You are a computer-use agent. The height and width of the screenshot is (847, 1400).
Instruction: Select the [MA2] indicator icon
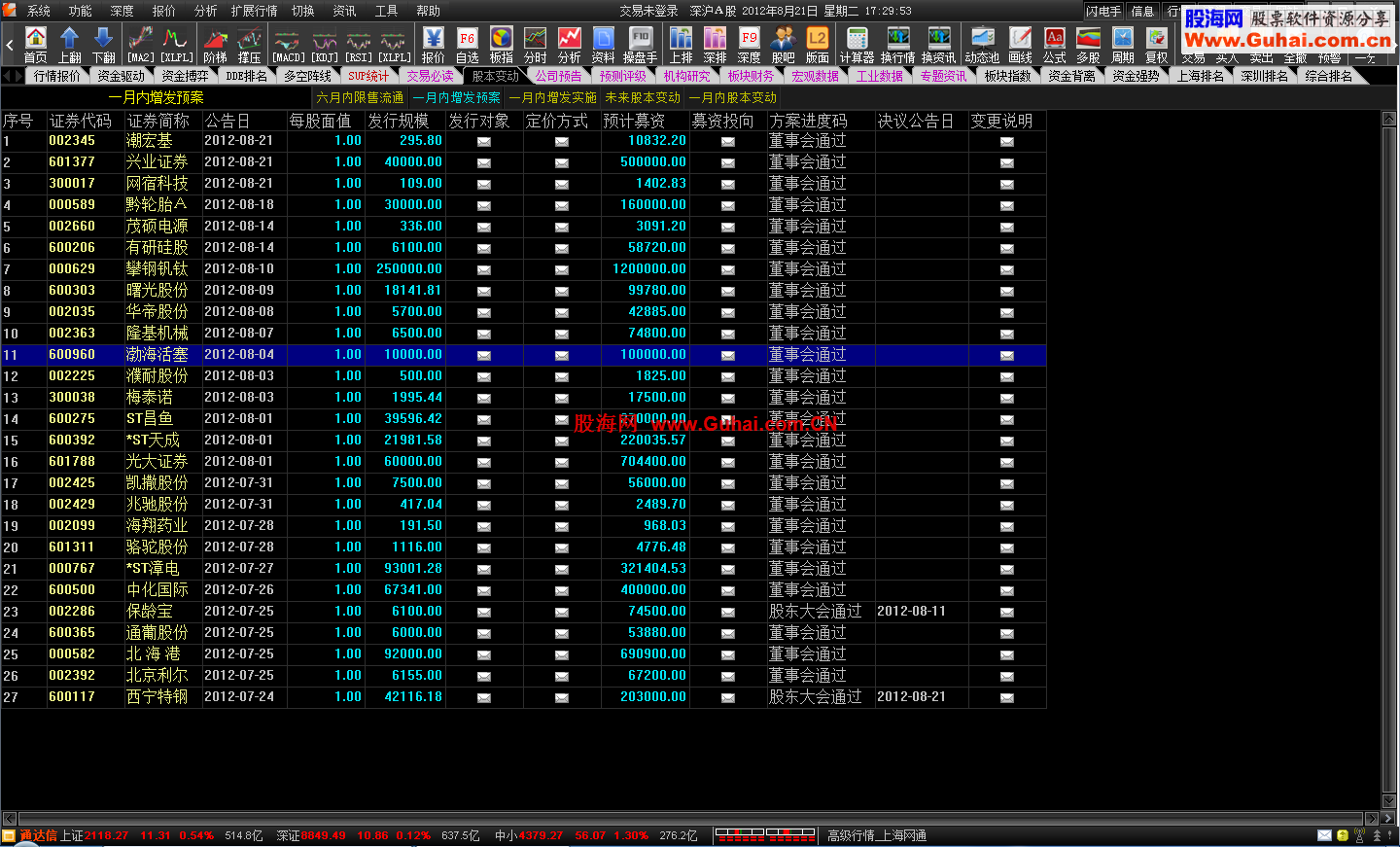pos(141,45)
